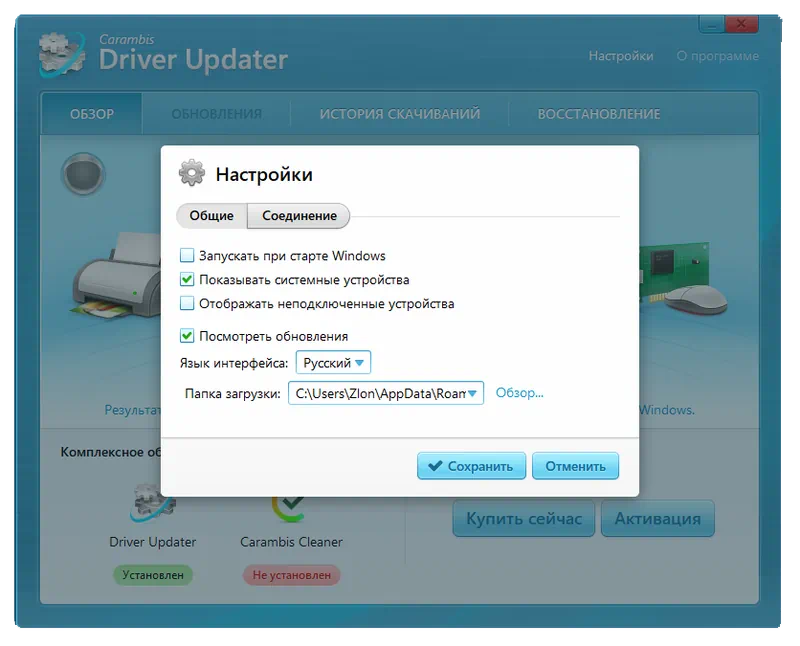Click the Купить сейчас button
The height and width of the screenshot is (646, 800).
click(524, 518)
